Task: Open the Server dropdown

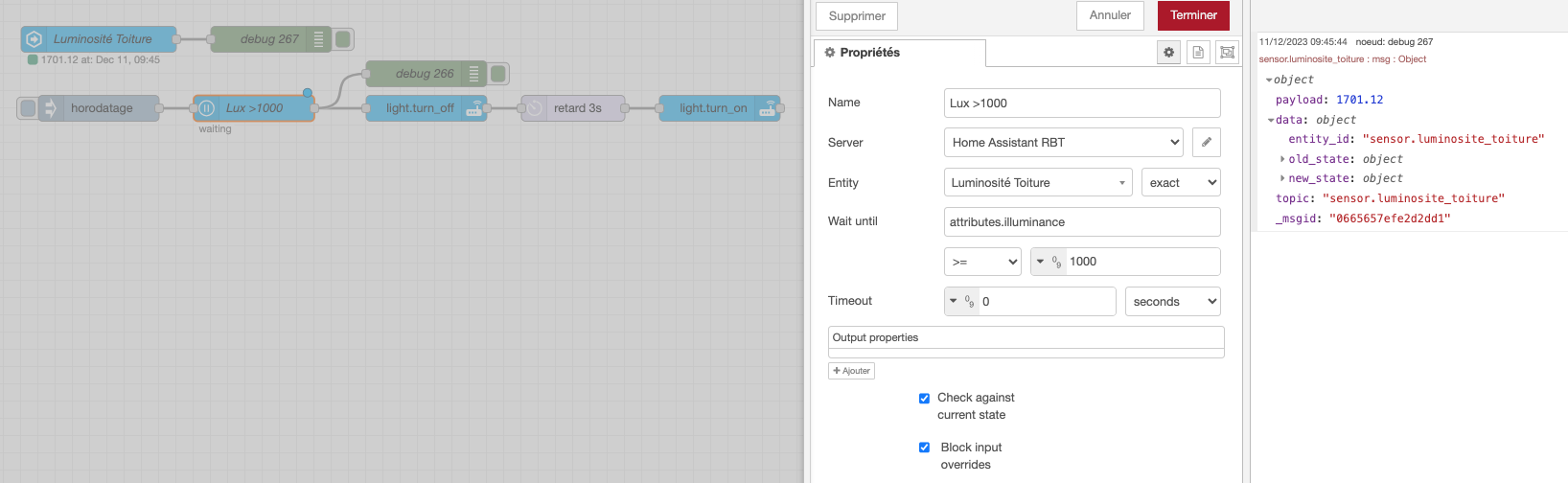Action: (x=1063, y=143)
